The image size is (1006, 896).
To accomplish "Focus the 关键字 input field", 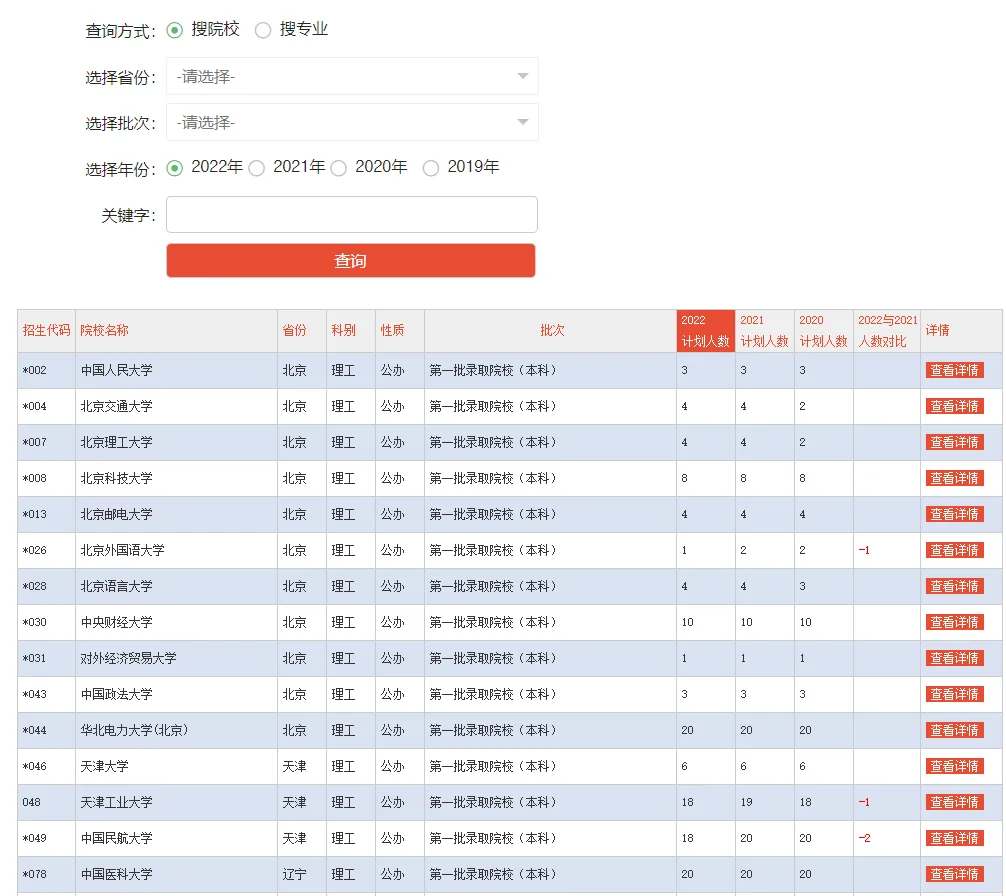I will coord(352,214).
